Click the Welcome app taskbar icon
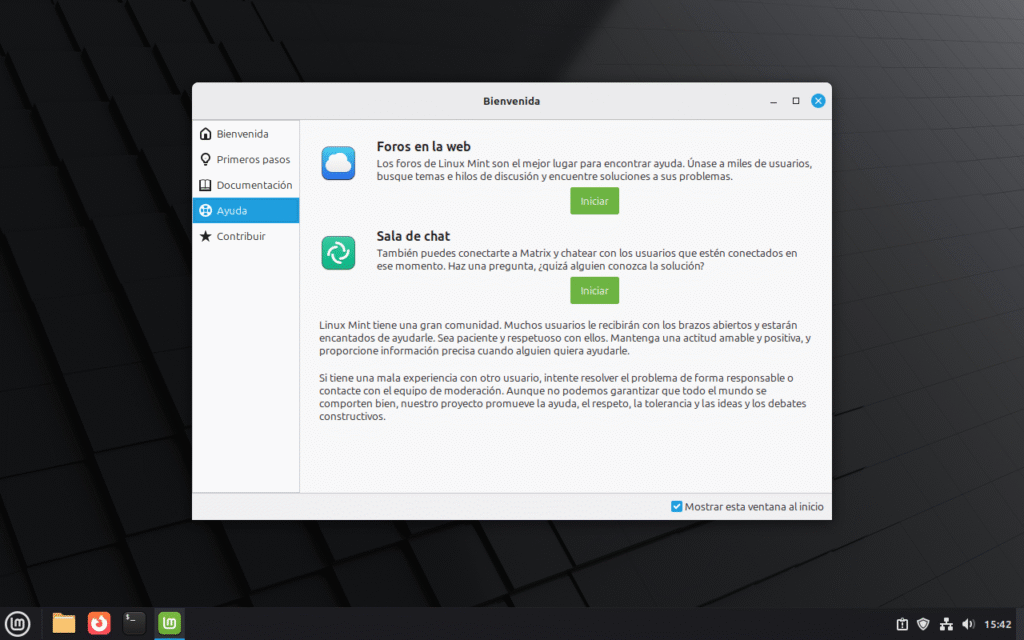 170,623
